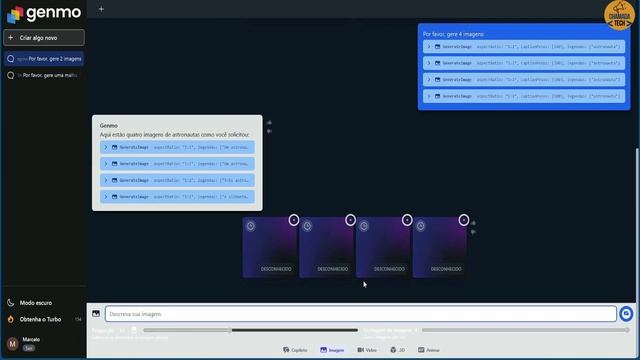Screen dimensions: 640x360
Task: Thumbs up the Genmo text reply
Action: [x=269, y=122]
